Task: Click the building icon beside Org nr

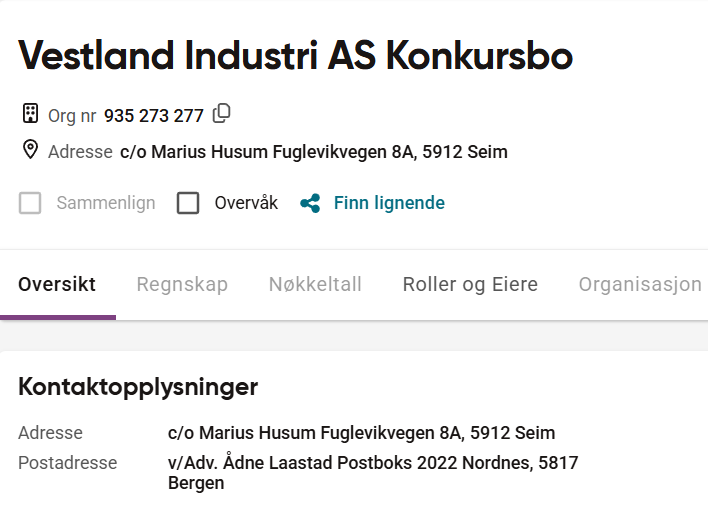Action: tap(30, 114)
